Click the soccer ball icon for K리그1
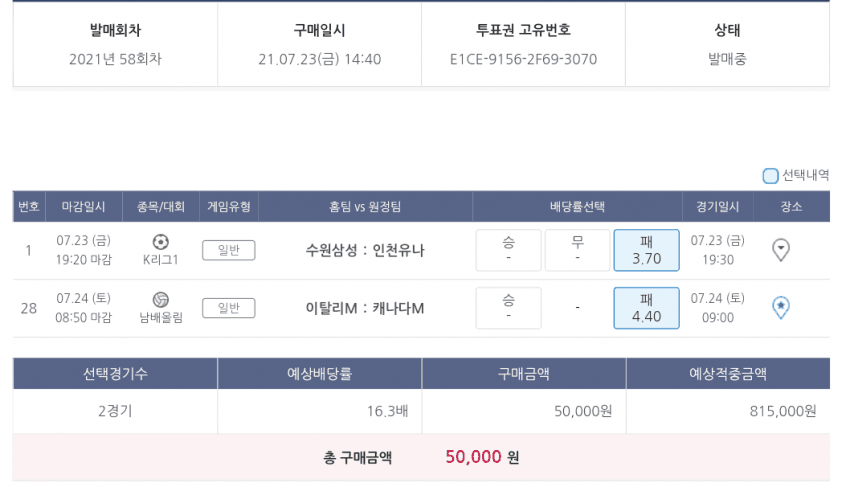The width and height of the screenshot is (850, 494). point(161,241)
